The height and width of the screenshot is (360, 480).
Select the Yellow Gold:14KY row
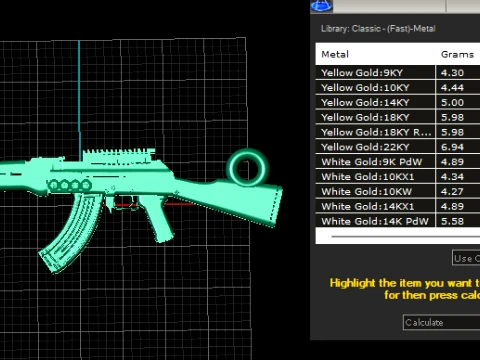point(398,102)
